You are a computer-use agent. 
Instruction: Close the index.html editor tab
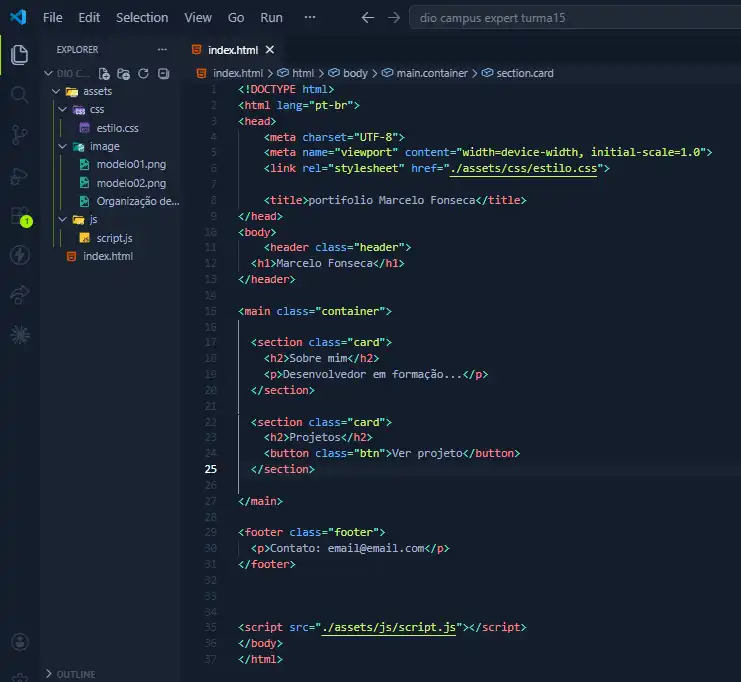tap(270, 49)
